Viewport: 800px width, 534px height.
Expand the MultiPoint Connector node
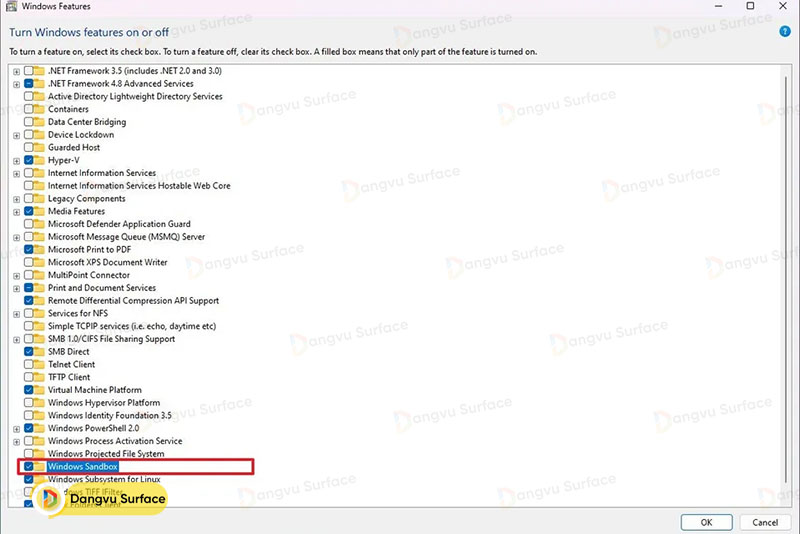(16, 275)
